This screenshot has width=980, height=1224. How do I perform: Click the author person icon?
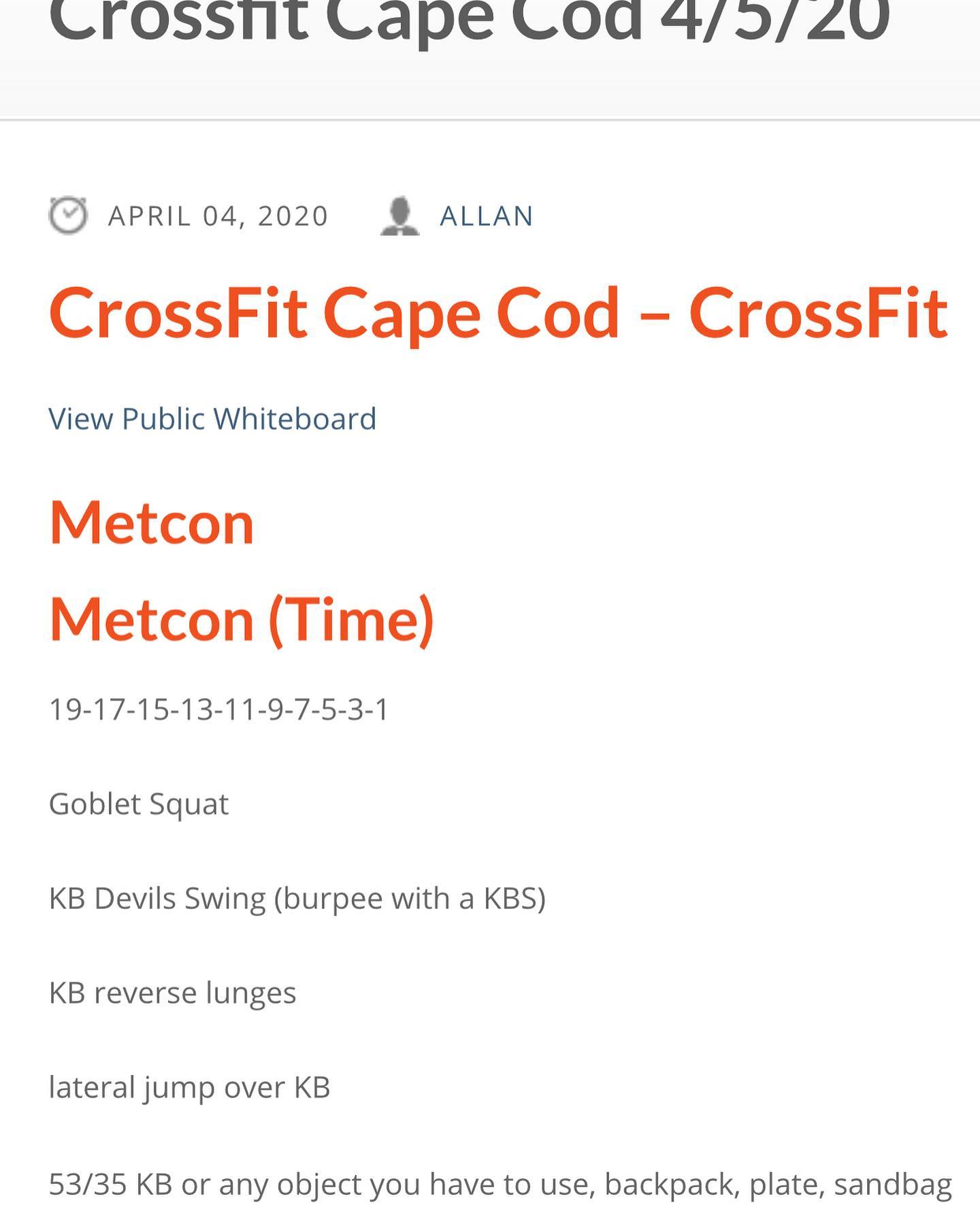click(x=399, y=216)
